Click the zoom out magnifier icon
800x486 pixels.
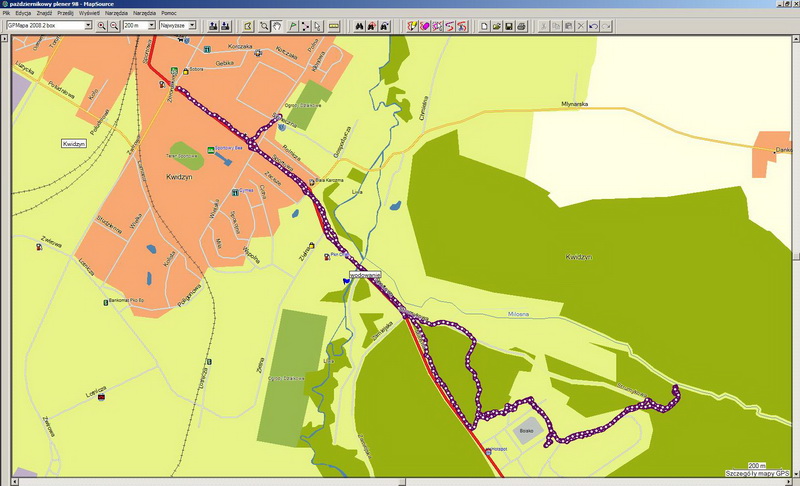tap(113, 25)
